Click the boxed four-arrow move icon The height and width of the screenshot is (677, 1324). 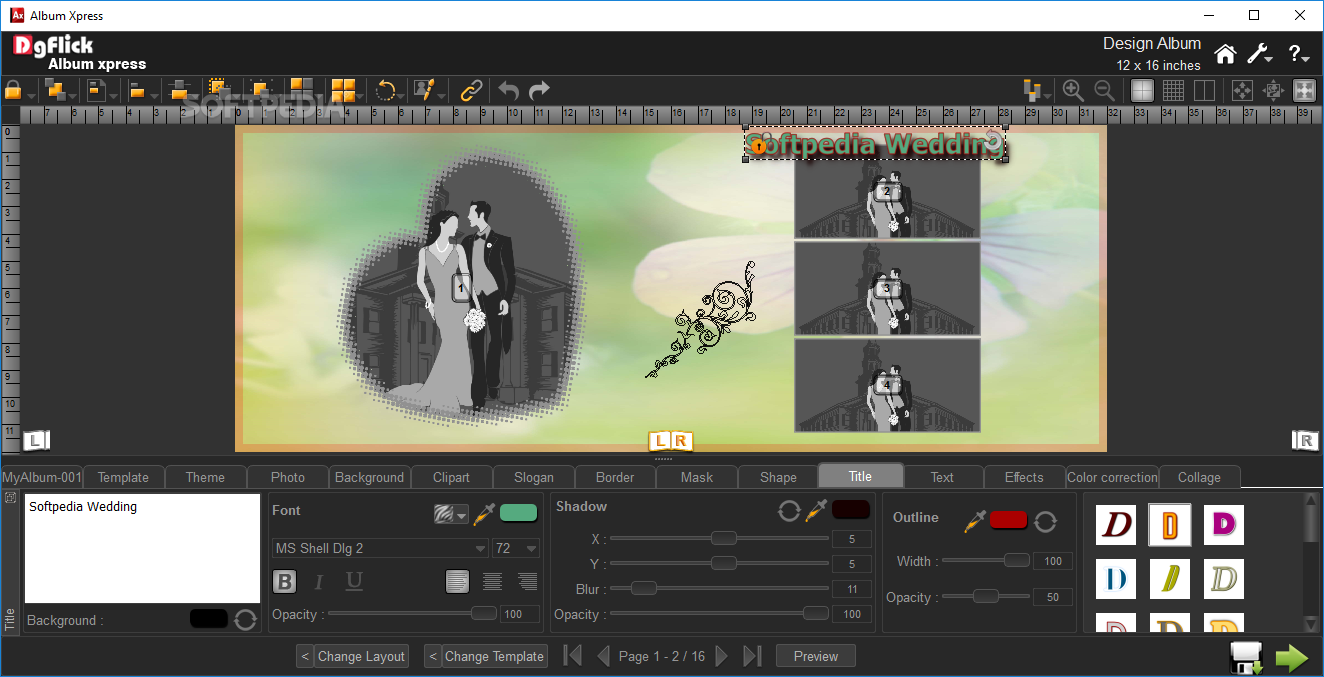pyautogui.click(x=1242, y=90)
